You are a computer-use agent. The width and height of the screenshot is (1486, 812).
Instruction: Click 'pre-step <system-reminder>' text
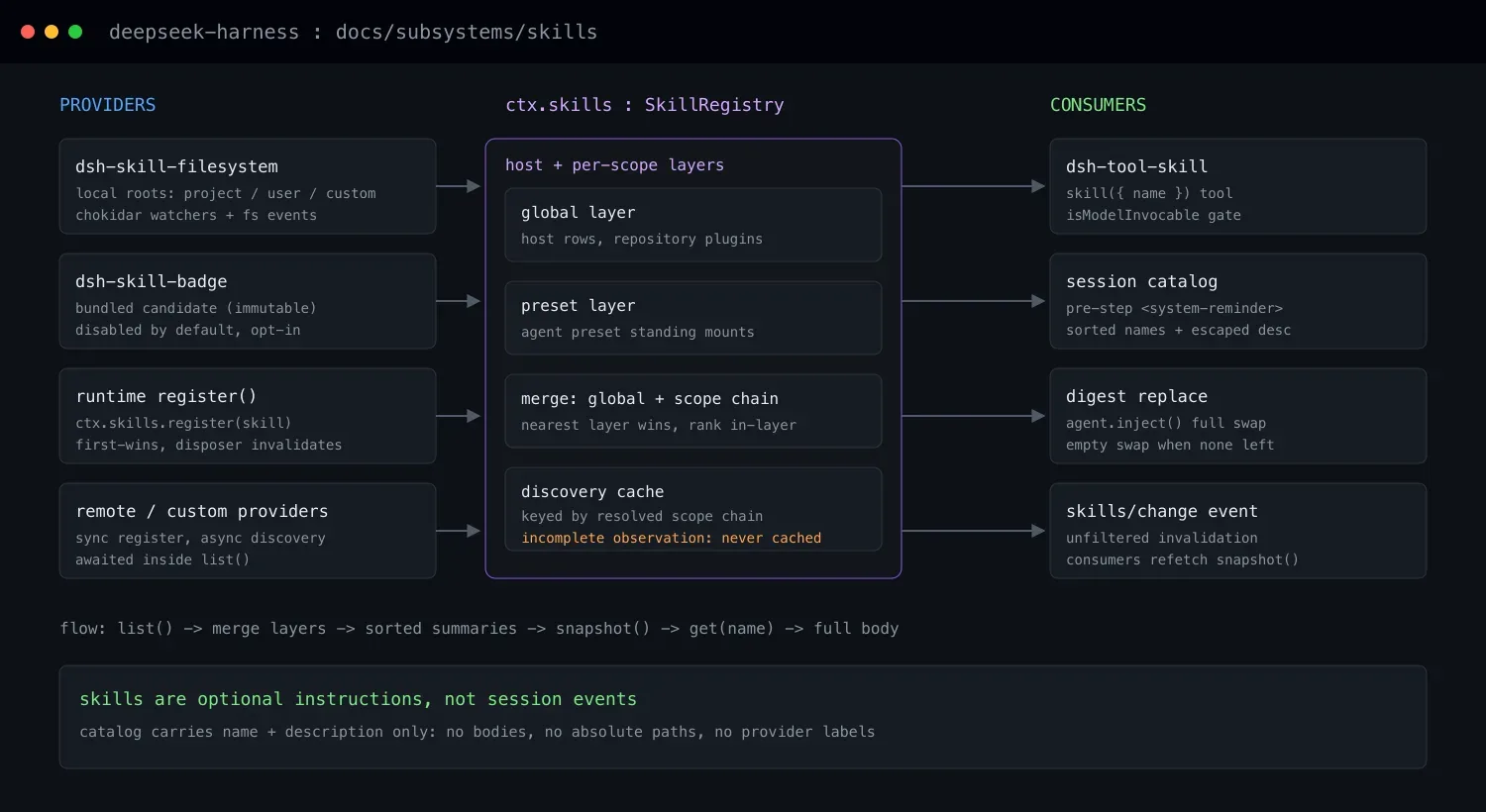coord(1174,308)
